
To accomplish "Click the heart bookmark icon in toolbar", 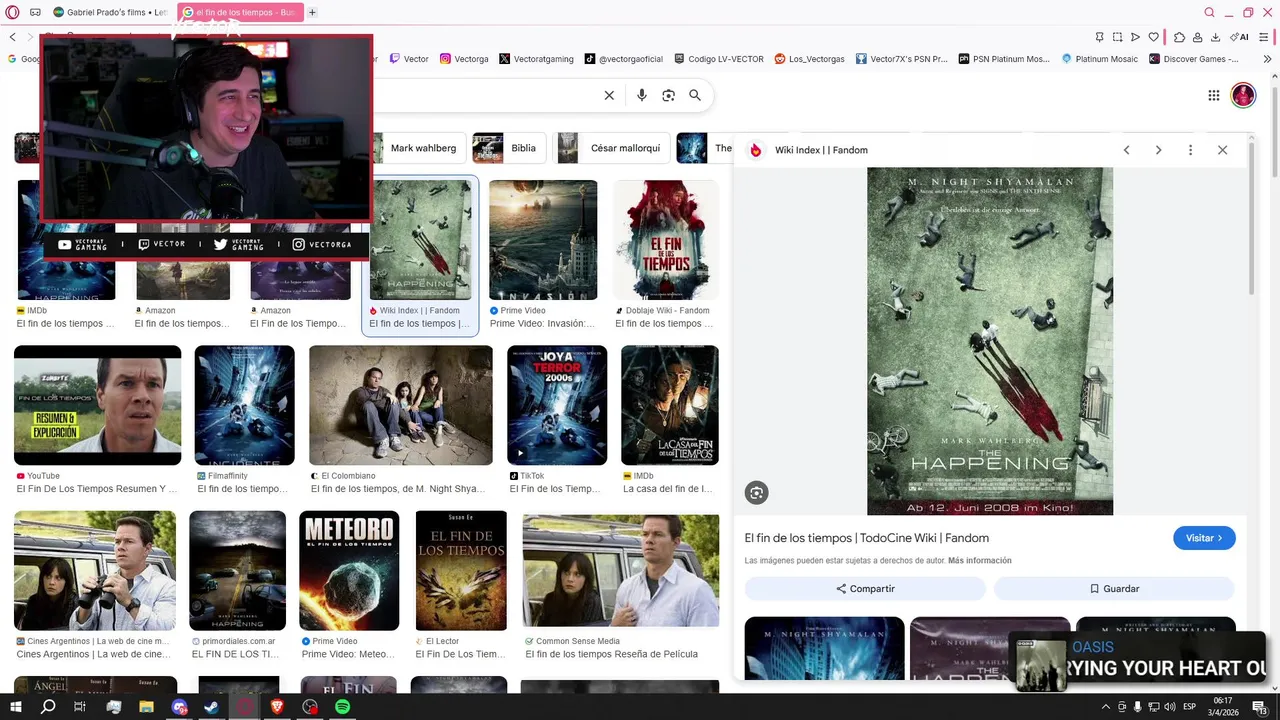I will point(1153,37).
